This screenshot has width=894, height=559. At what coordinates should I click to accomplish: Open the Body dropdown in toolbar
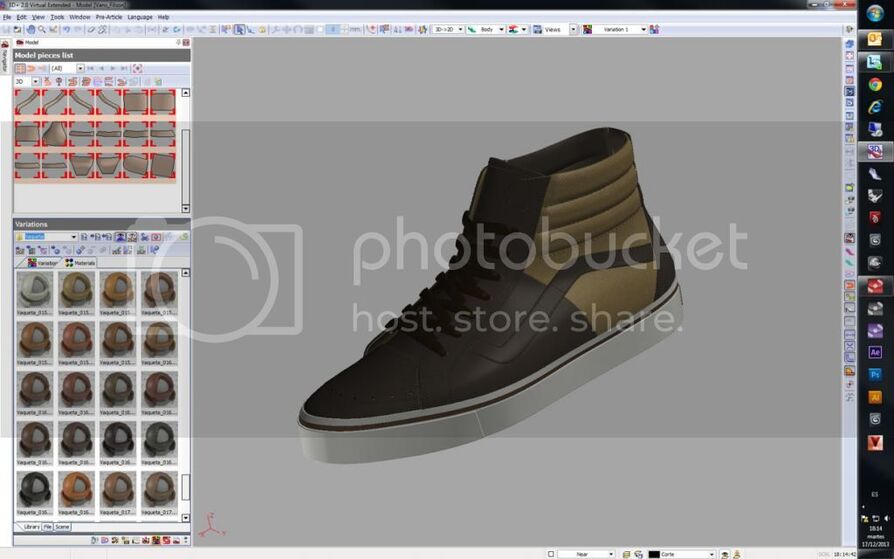(x=499, y=29)
